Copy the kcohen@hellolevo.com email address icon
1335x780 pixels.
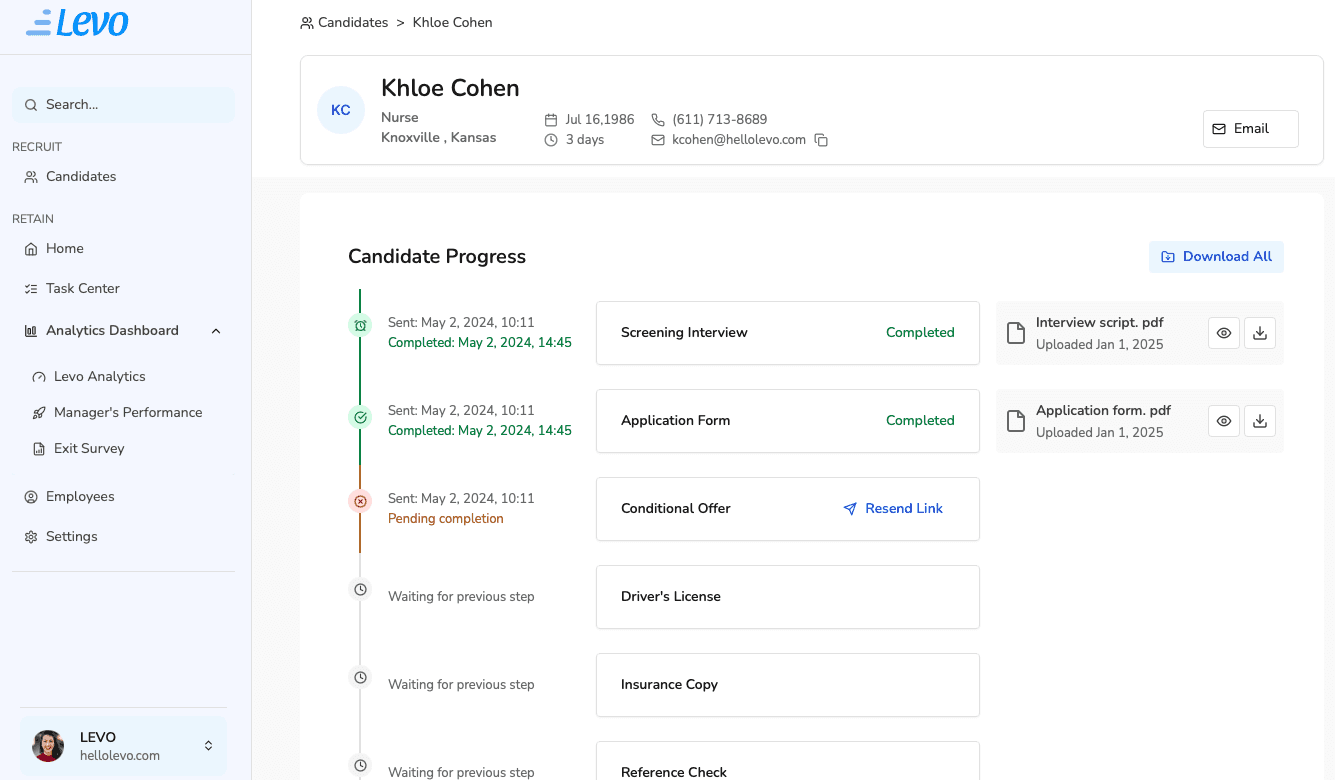tap(821, 140)
